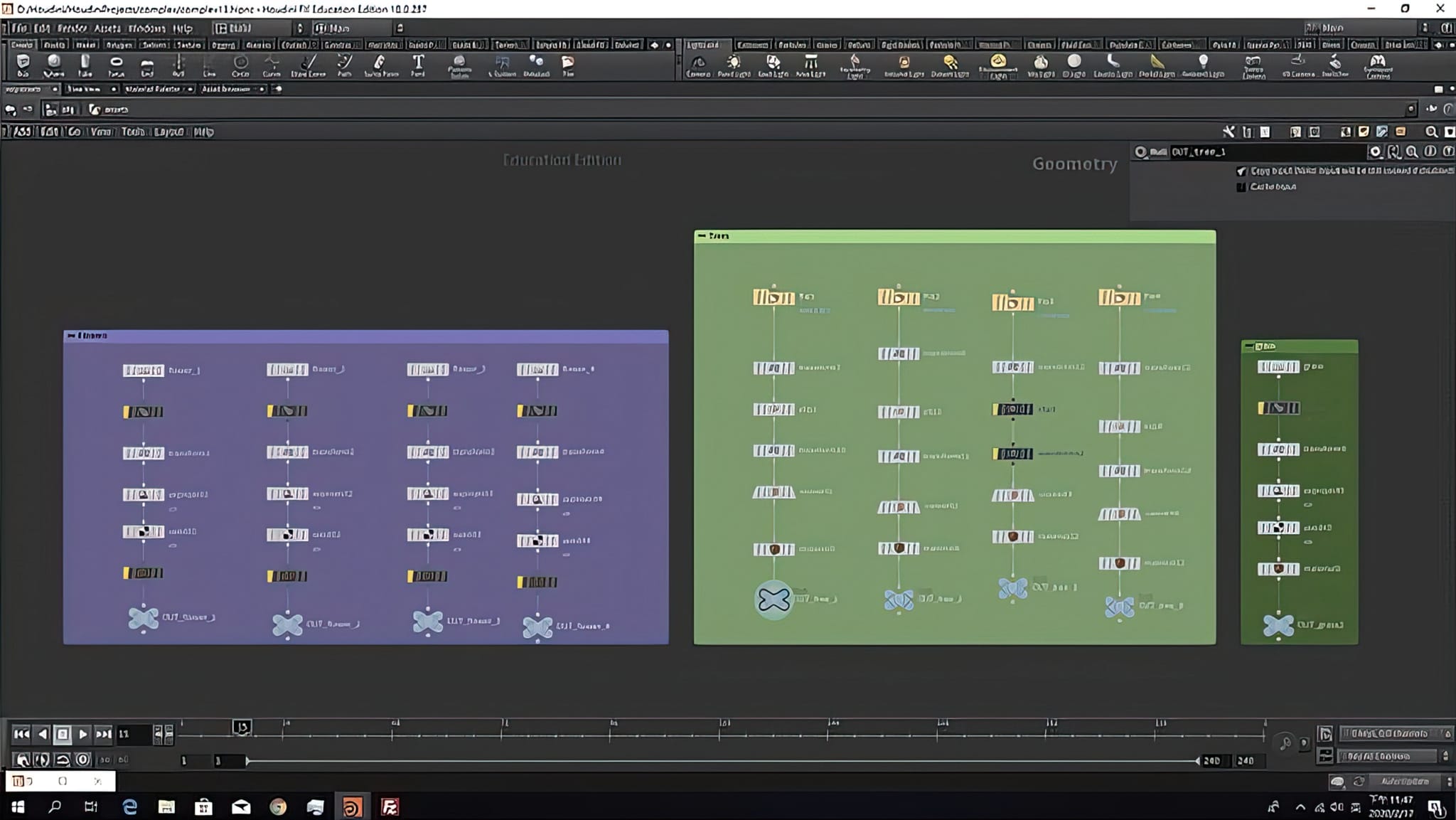Collapse the purple network box
This screenshot has height=820, width=1456.
click(70, 336)
